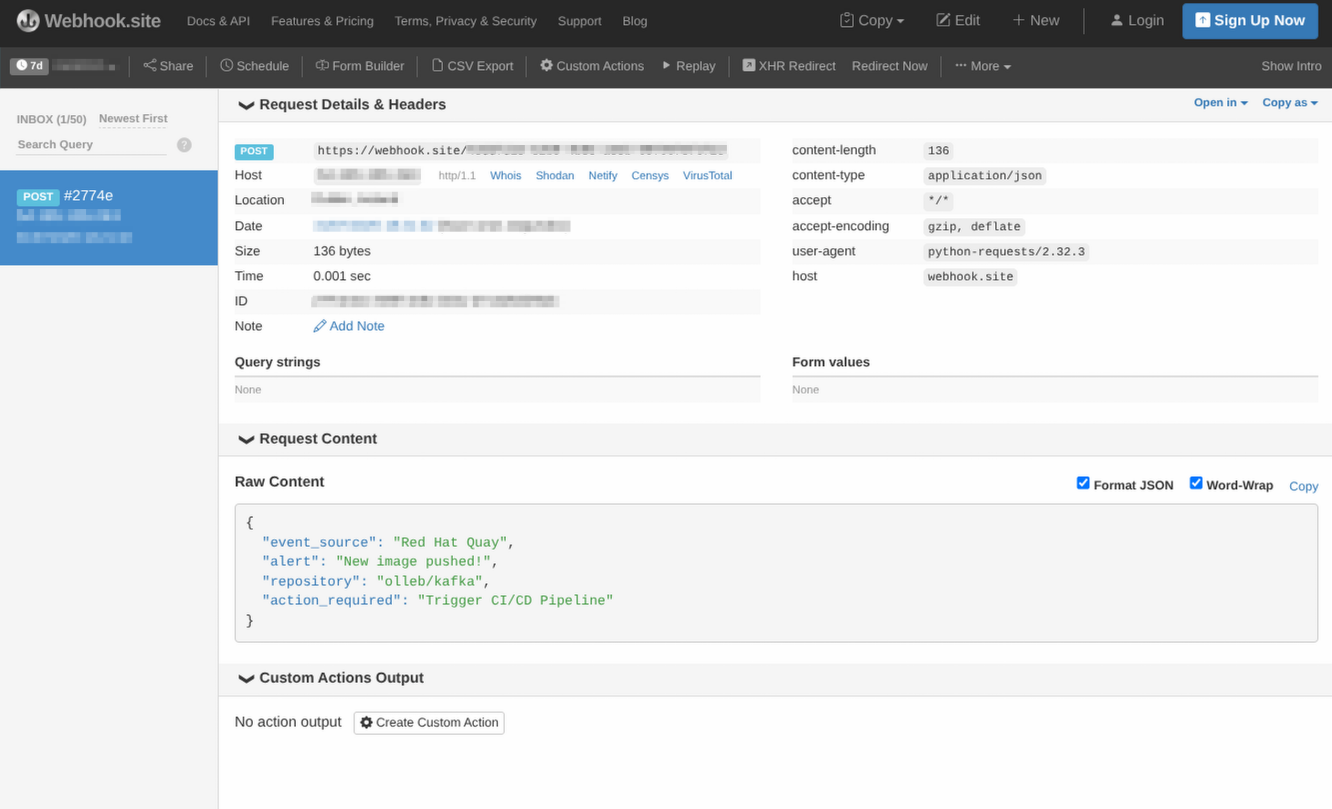Click the POST method badge
This screenshot has width=1332, height=809.
(x=254, y=151)
